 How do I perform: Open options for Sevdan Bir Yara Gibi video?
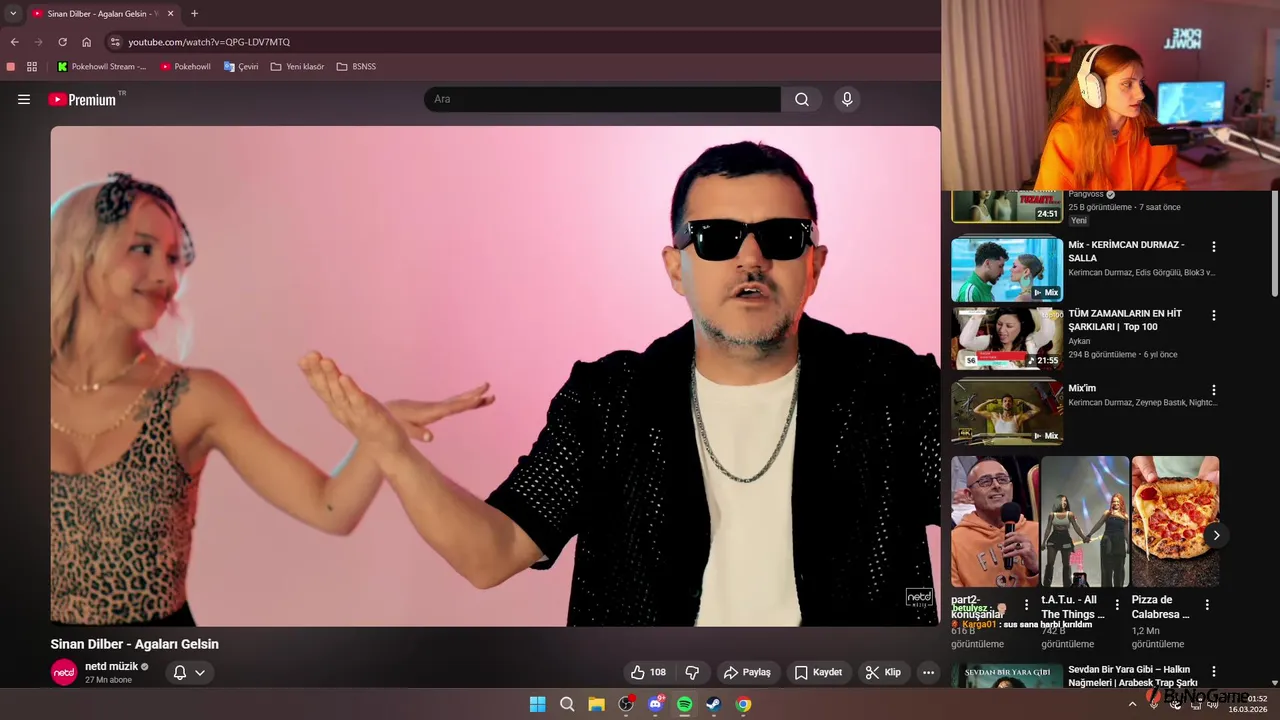click(x=1214, y=672)
